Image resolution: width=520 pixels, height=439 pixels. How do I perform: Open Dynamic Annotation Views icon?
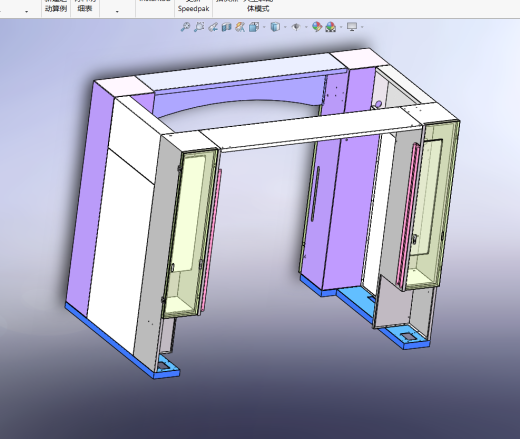pos(240,27)
